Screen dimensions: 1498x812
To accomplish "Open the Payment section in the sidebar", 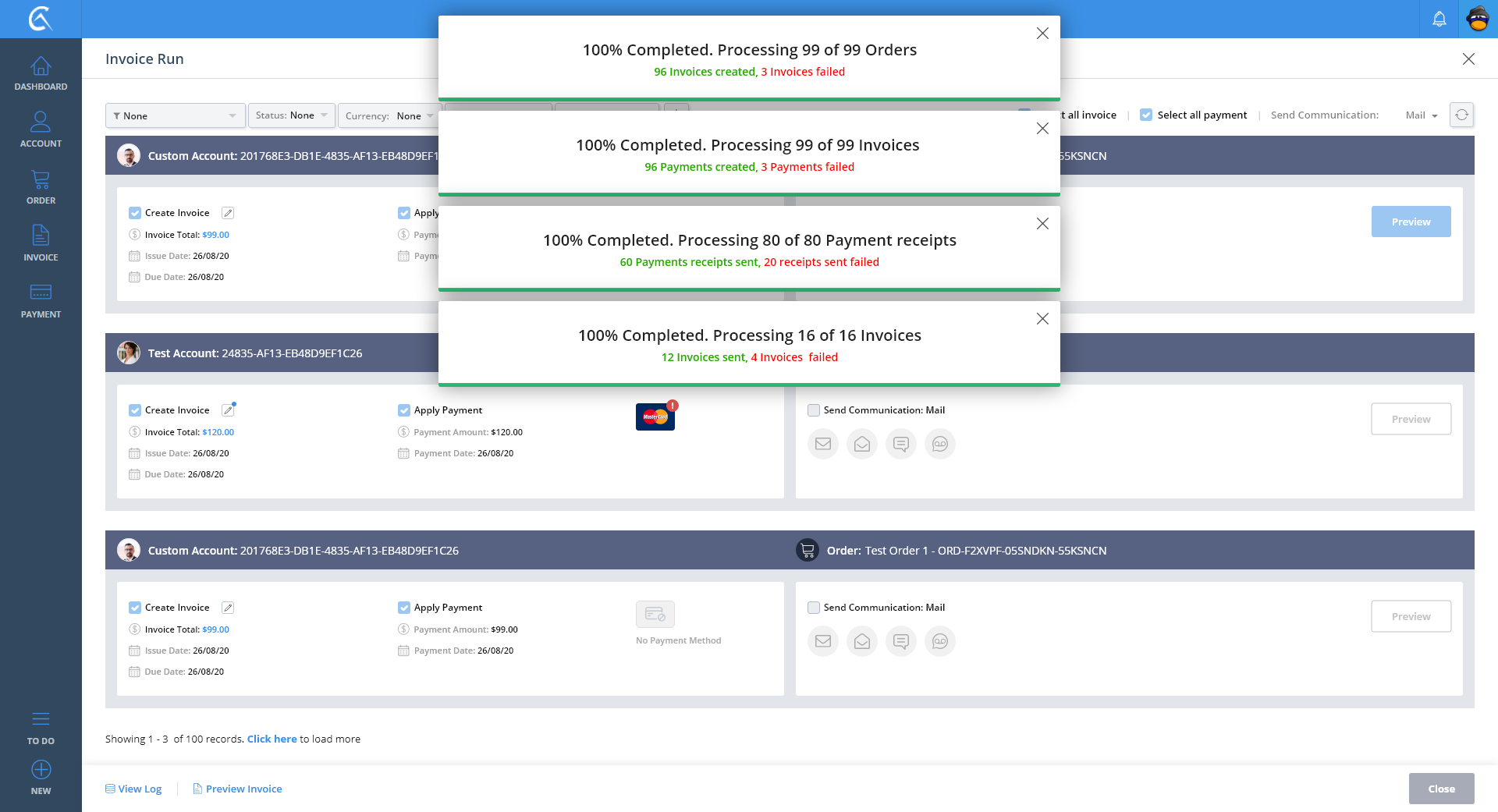I will (41, 301).
